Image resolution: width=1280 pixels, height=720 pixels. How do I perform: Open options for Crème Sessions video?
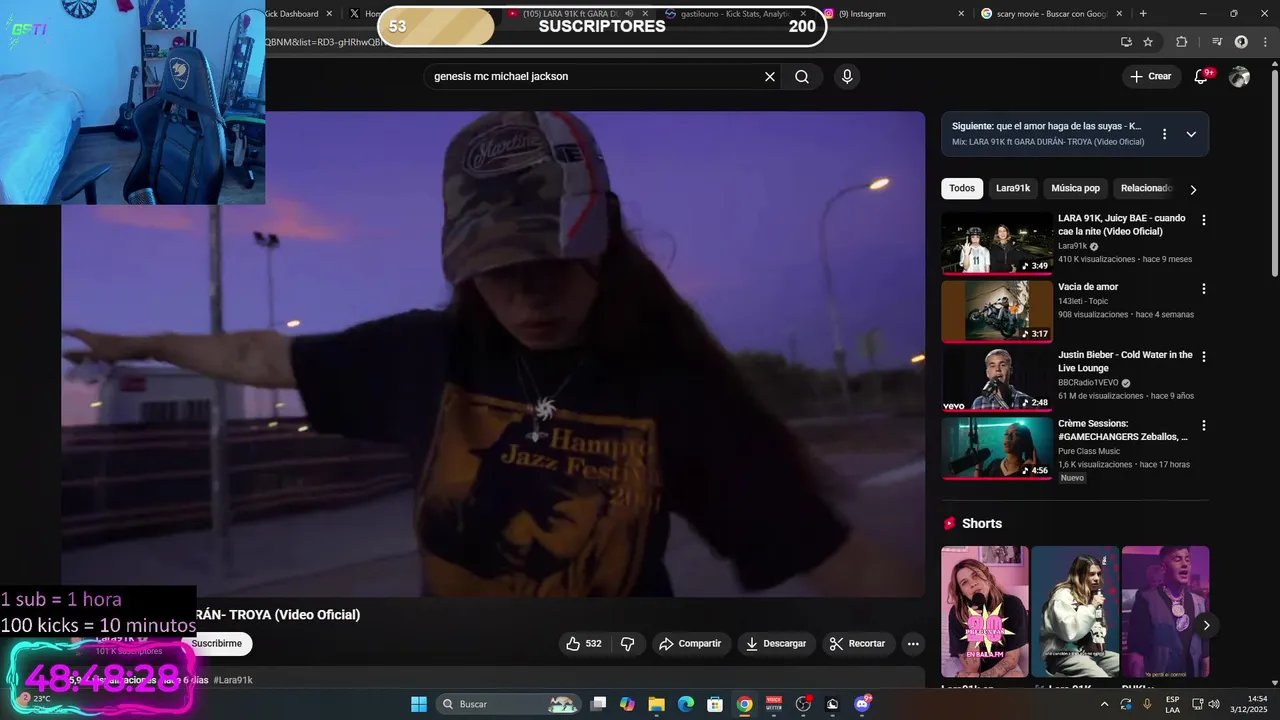1204,426
